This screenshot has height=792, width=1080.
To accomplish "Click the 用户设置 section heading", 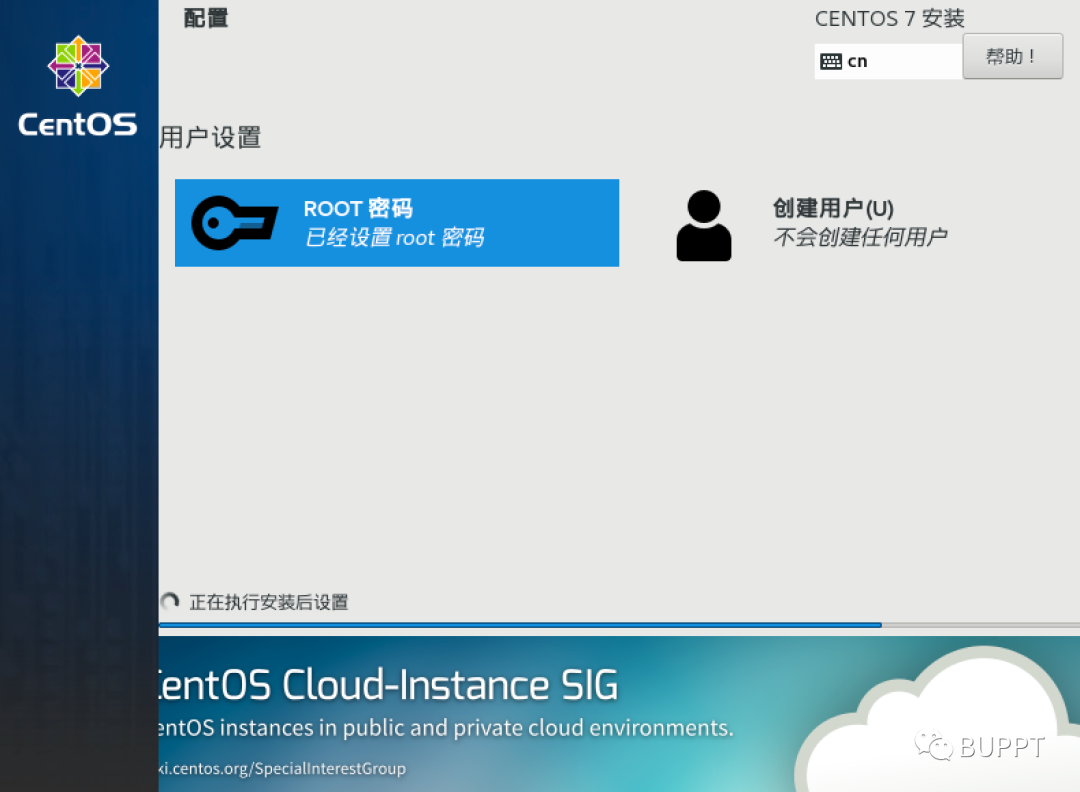I will pos(211,138).
